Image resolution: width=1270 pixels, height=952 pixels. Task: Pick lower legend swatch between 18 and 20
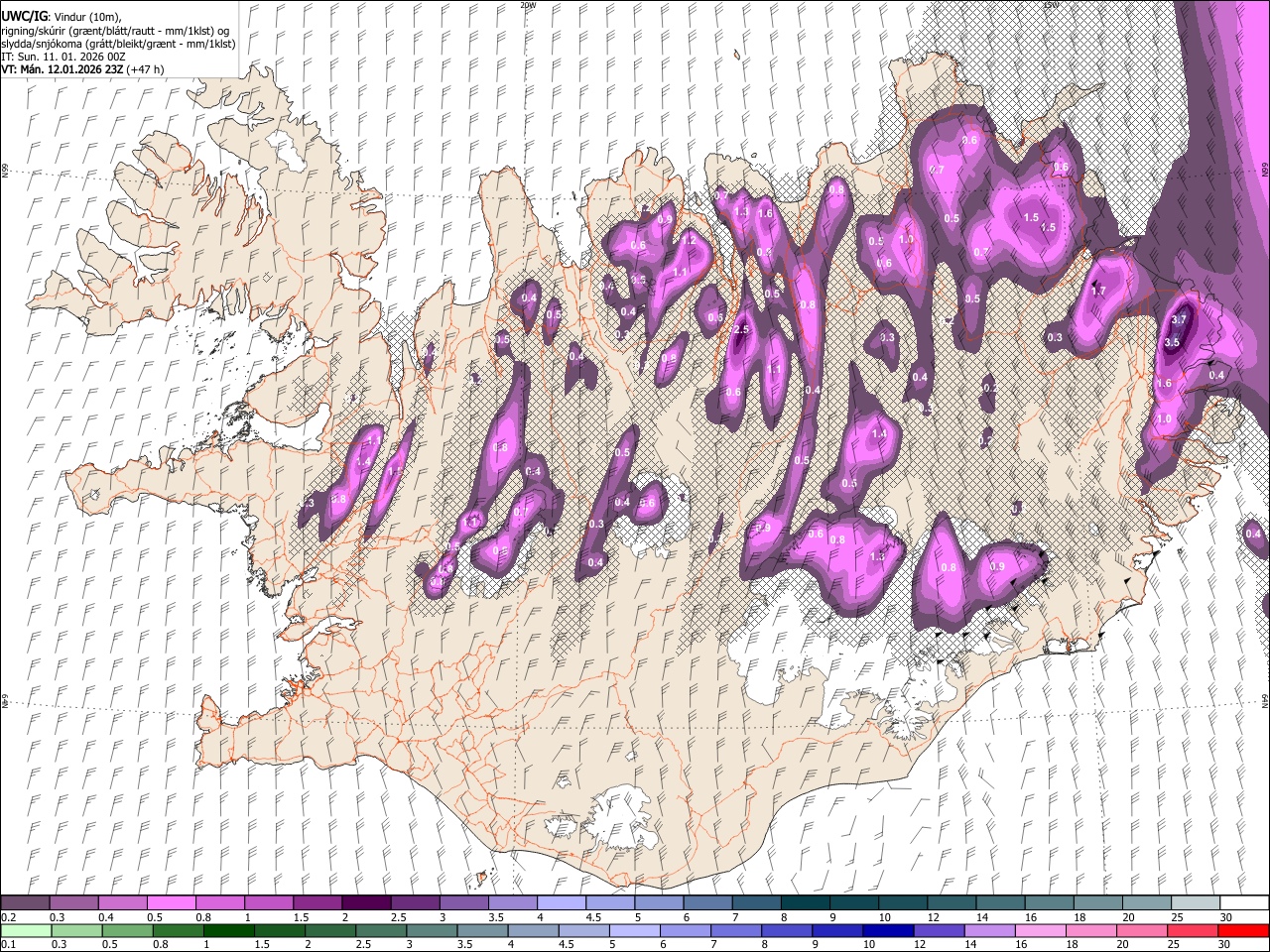pyautogui.click(x=1090, y=930)
